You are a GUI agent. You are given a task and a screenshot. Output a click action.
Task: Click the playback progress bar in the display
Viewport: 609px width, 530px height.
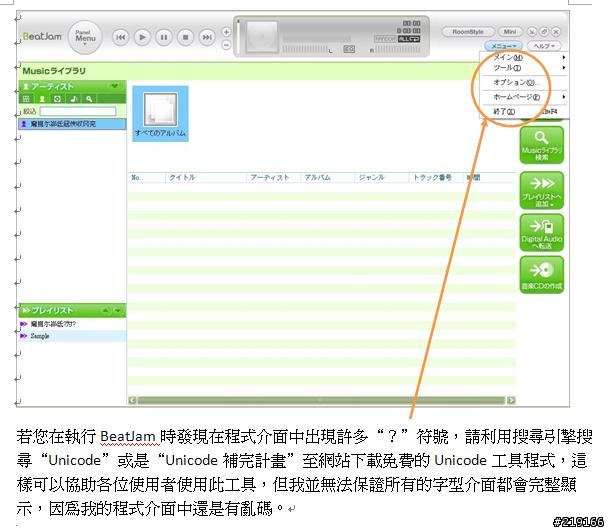click(x=317, y=39)
